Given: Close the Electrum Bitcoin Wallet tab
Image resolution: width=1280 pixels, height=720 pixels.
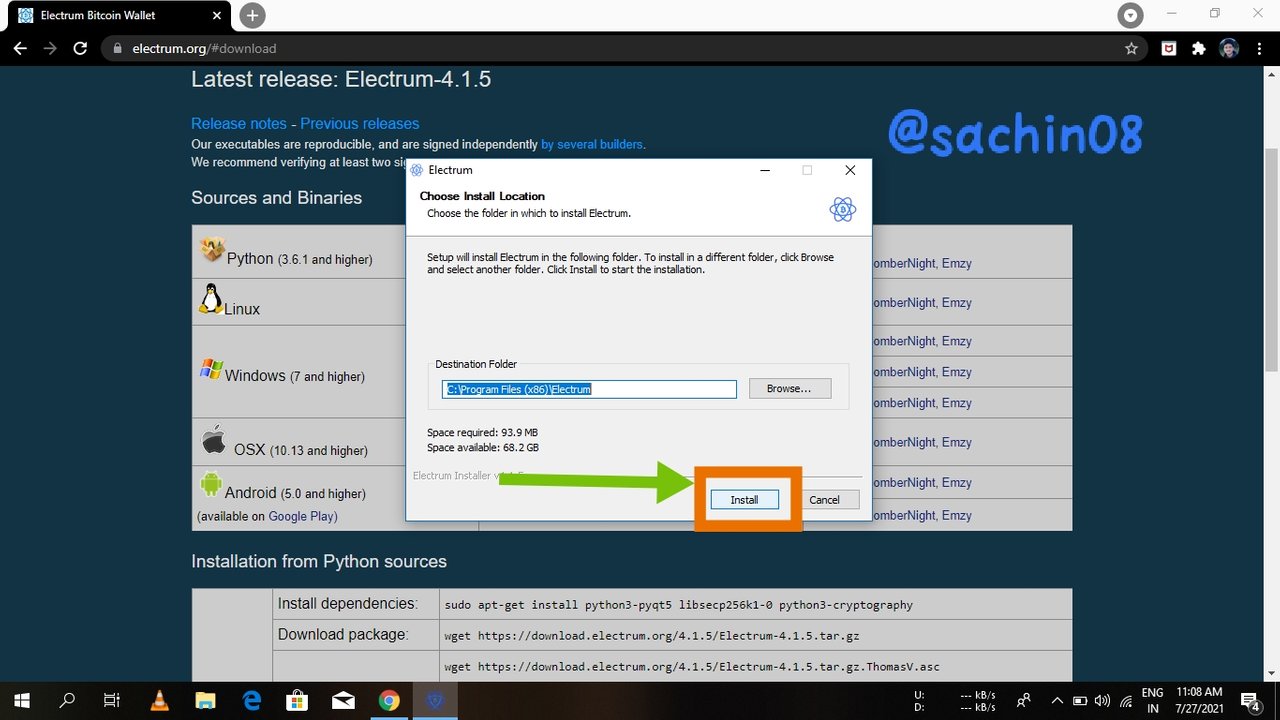Looking at the screenshot, I should [218, 15].
